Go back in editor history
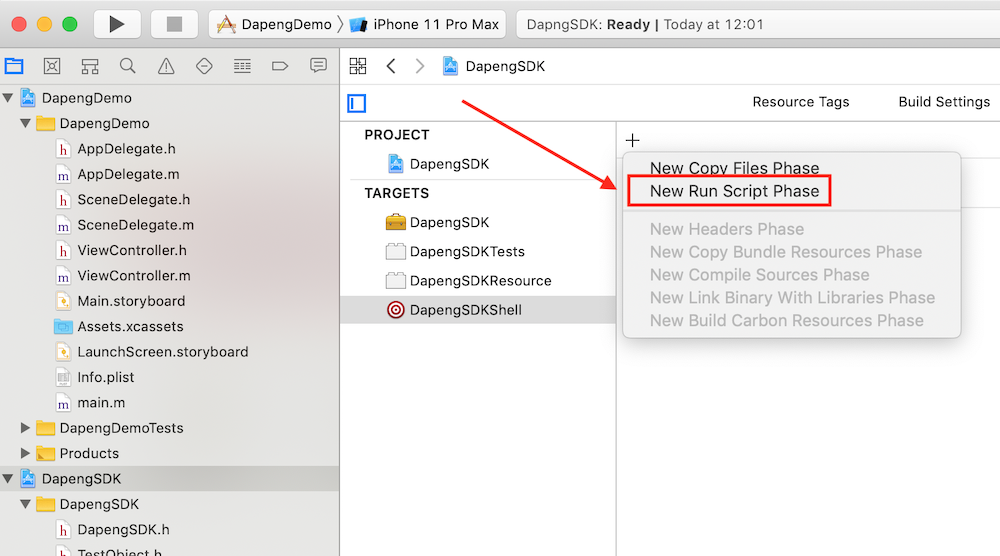 pyautogui.click(x=391, y=66)
